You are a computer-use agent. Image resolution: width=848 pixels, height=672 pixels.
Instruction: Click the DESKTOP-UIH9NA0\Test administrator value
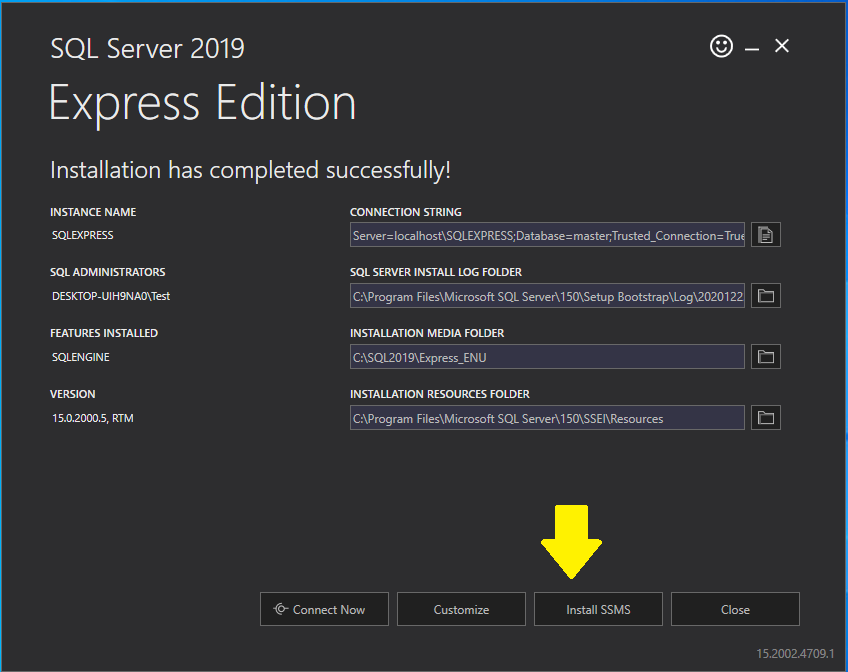click(x=111, y=296)
